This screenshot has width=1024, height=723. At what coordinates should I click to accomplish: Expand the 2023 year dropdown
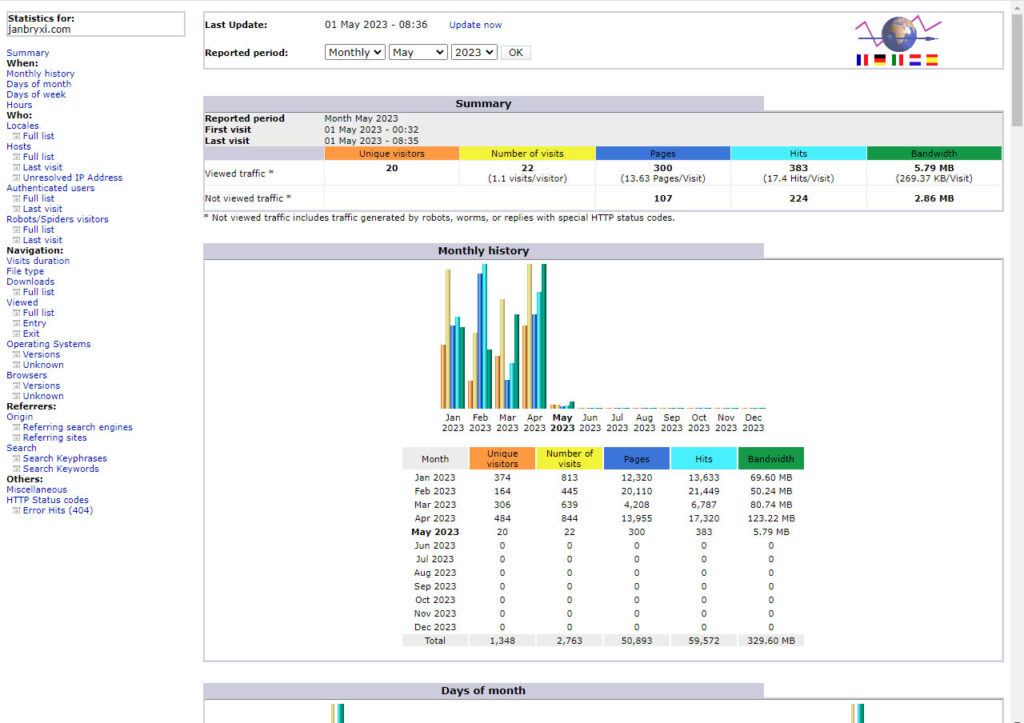(474, 53)
